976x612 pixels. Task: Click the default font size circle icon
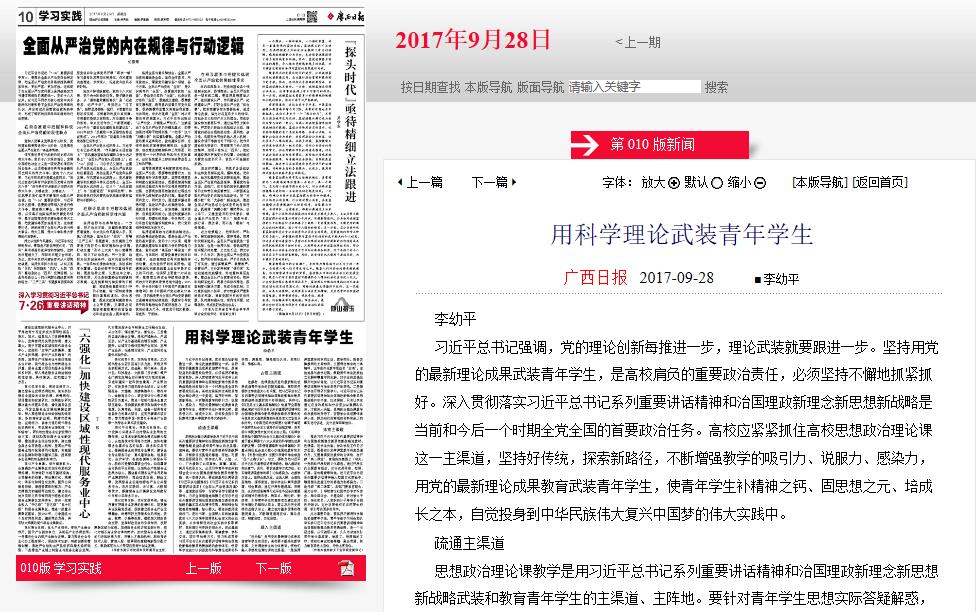pos(717,183)
